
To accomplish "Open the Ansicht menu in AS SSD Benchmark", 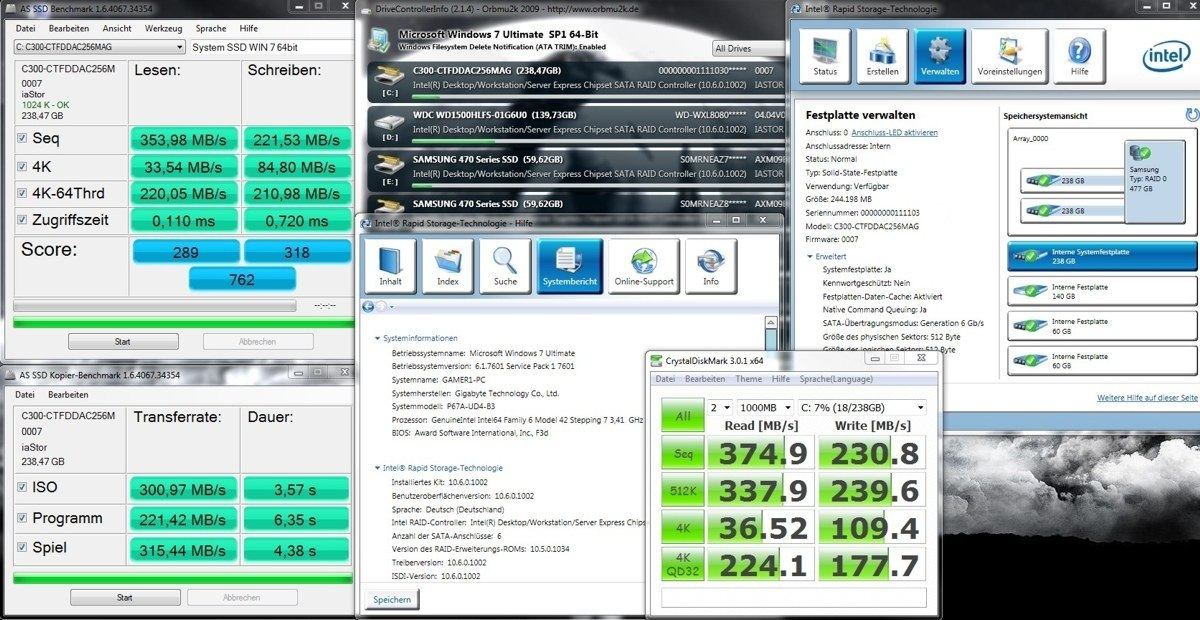I will click(117, 28).
